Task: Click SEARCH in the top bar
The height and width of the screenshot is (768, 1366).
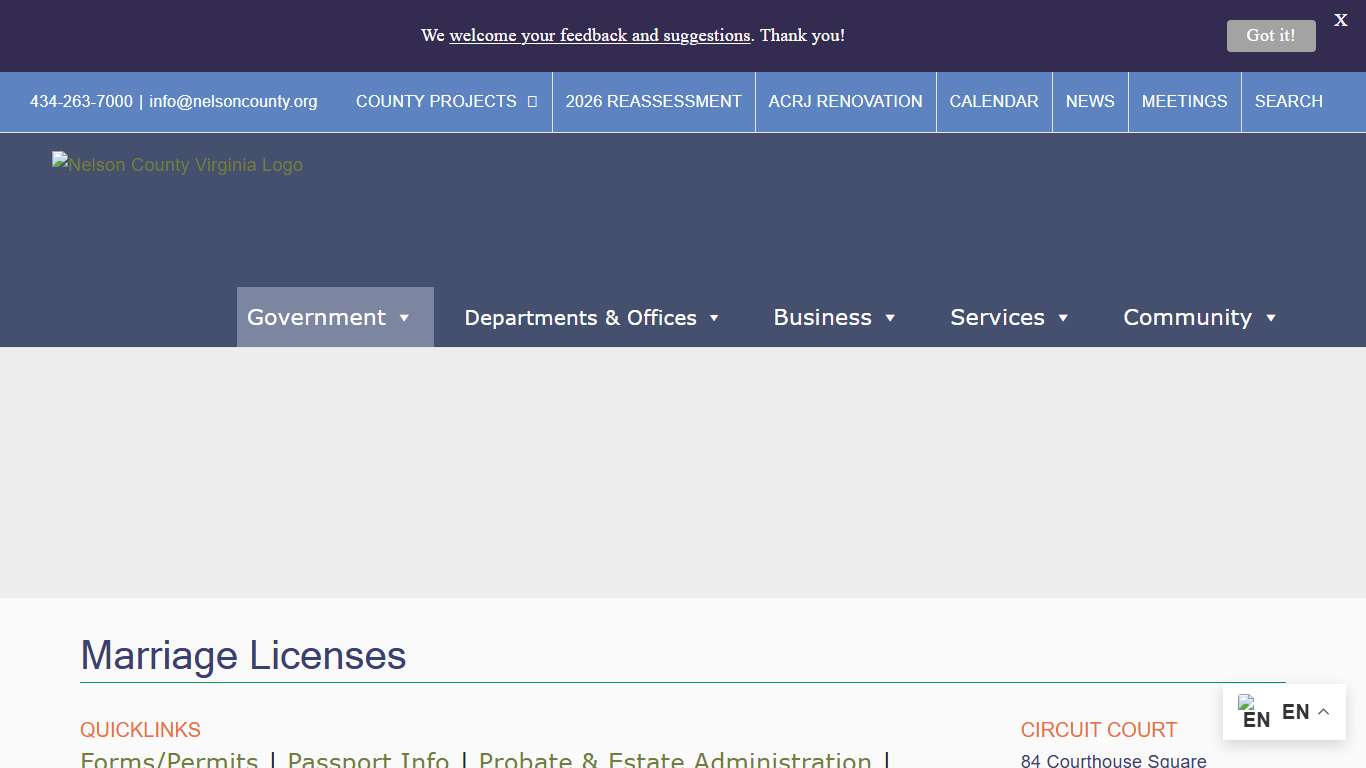Action: tap(1288, 101)
